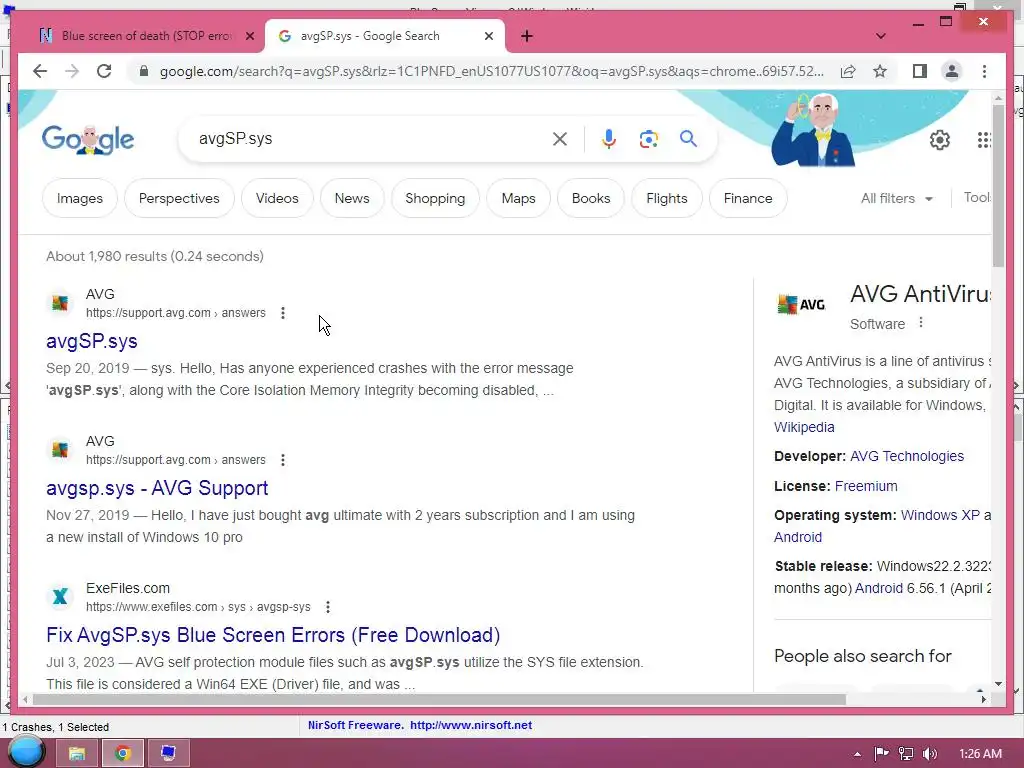
Task: Click the 1:26 AM system clock
Action: click(x=980, y=754)
